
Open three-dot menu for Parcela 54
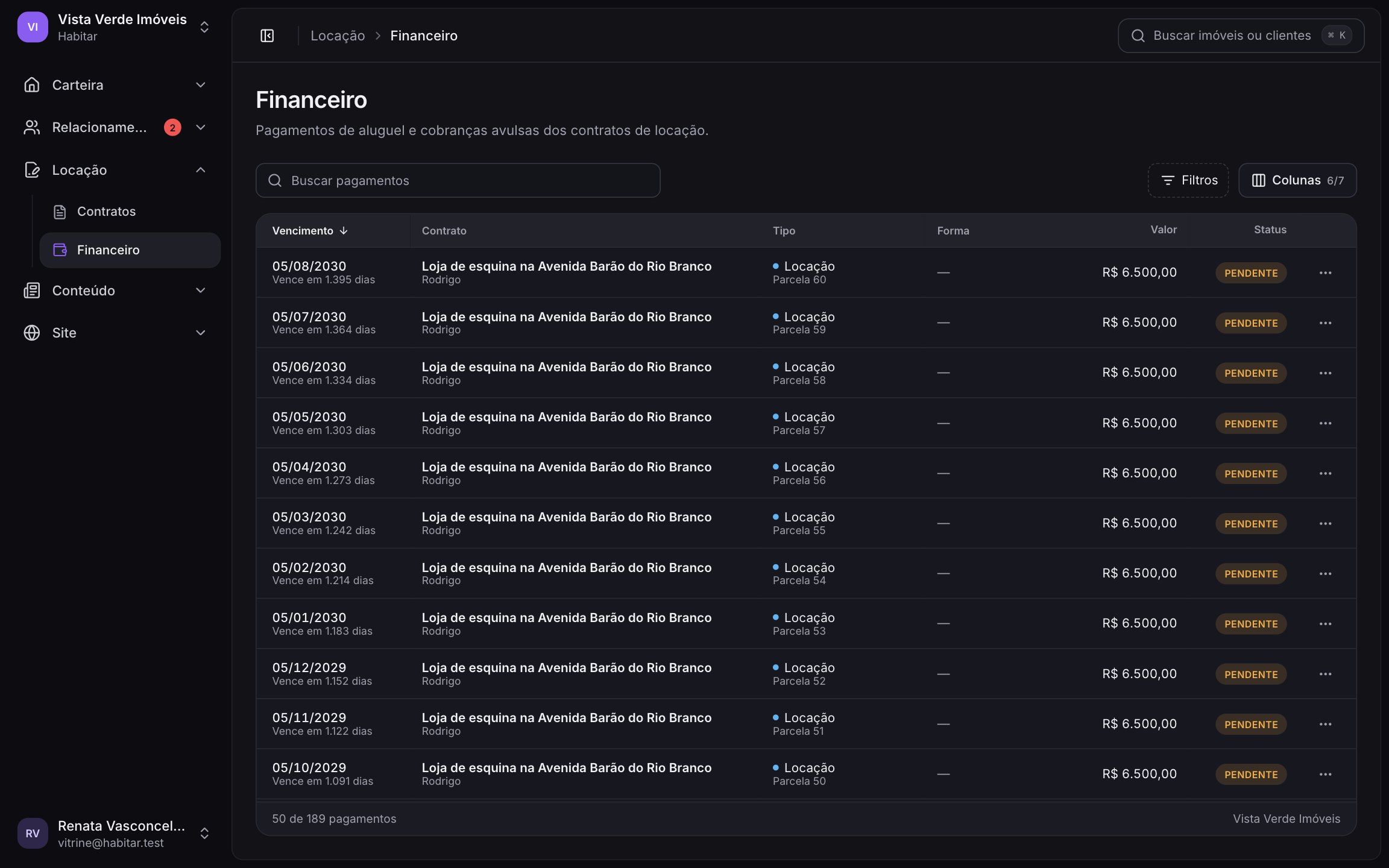(1325, 574)
